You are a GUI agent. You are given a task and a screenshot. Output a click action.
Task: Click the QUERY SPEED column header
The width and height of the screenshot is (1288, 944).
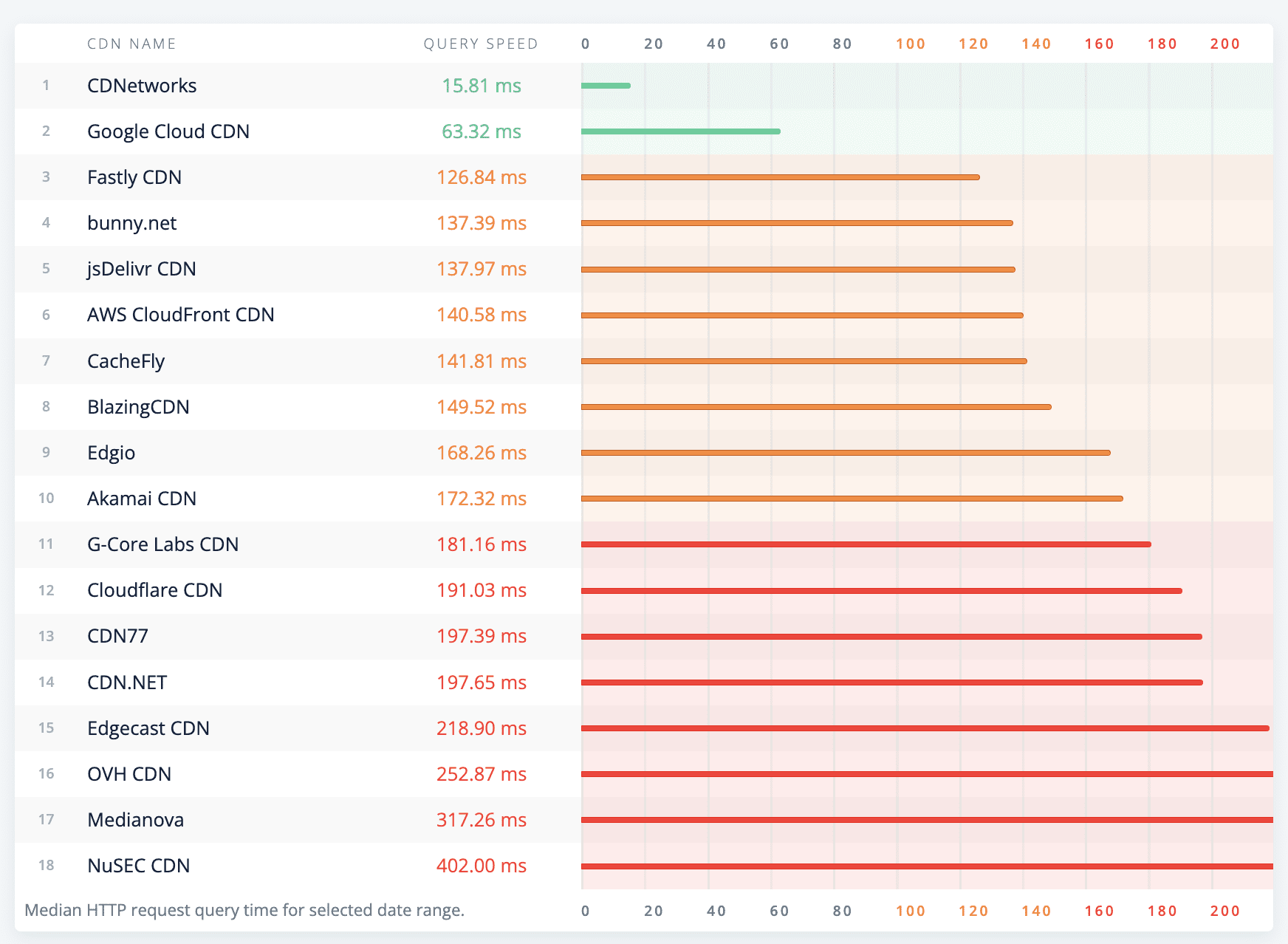(x=481, y=44)
